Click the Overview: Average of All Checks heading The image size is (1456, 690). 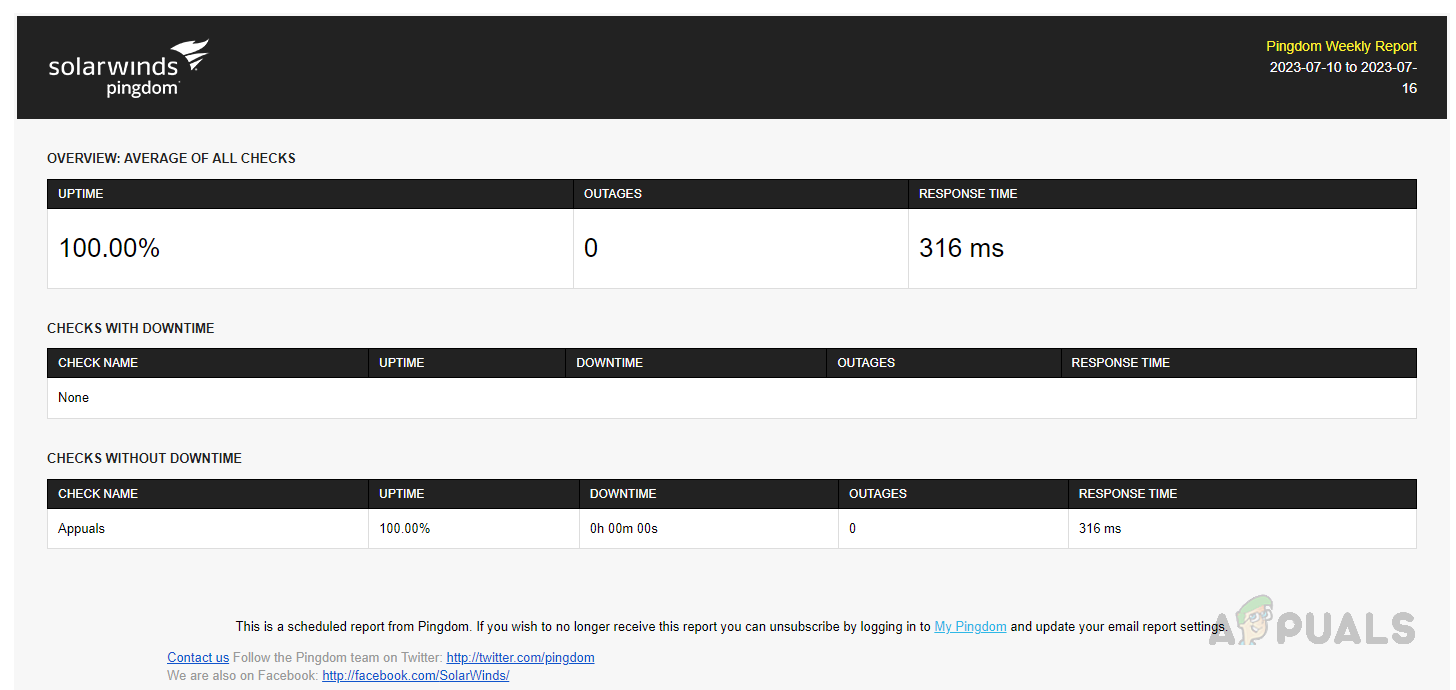point(171,158)
